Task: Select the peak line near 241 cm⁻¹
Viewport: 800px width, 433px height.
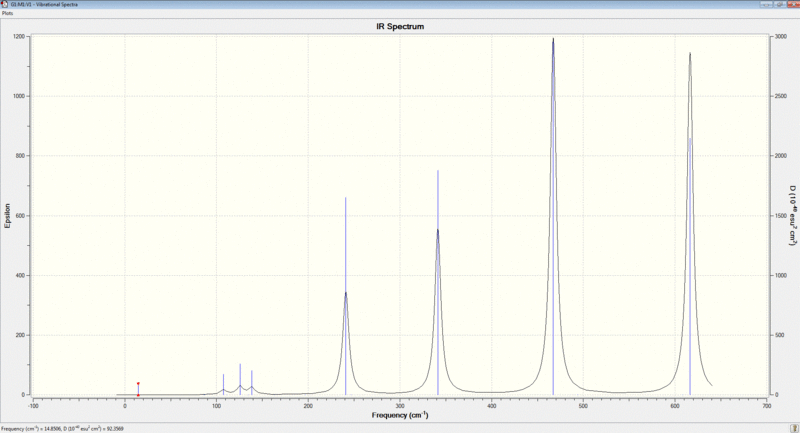Action: 346,296
